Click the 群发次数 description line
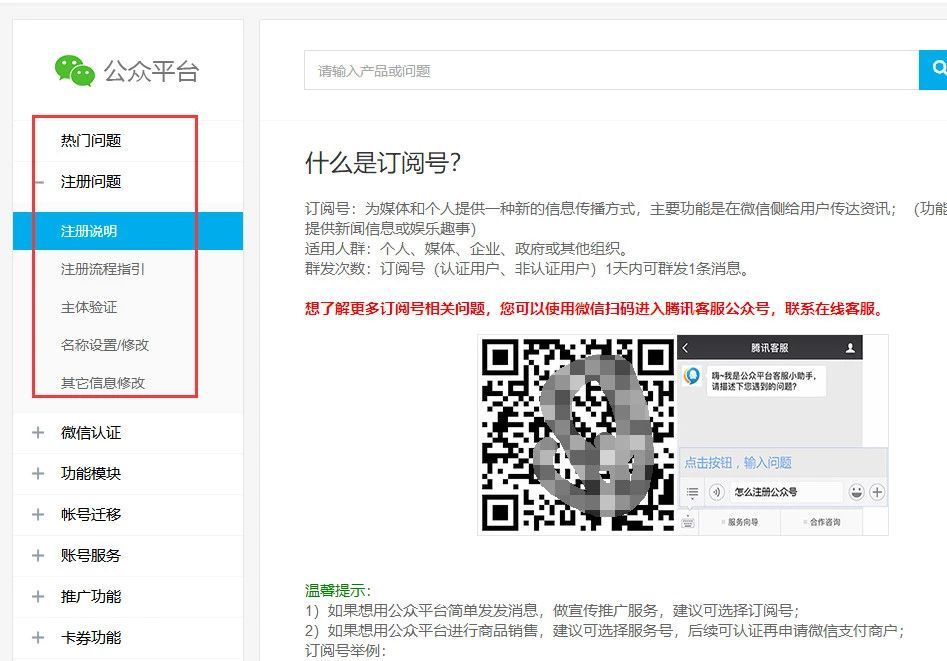This screenshot has height=661, width=947. [x=527, y=269]
